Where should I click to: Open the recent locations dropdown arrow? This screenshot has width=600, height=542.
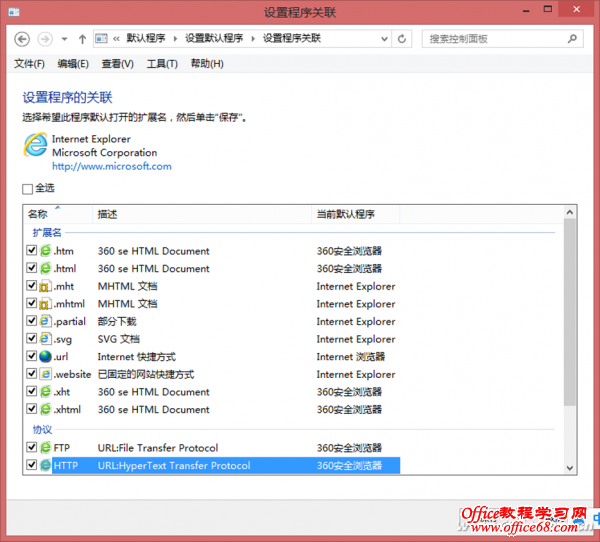point(64,39)
